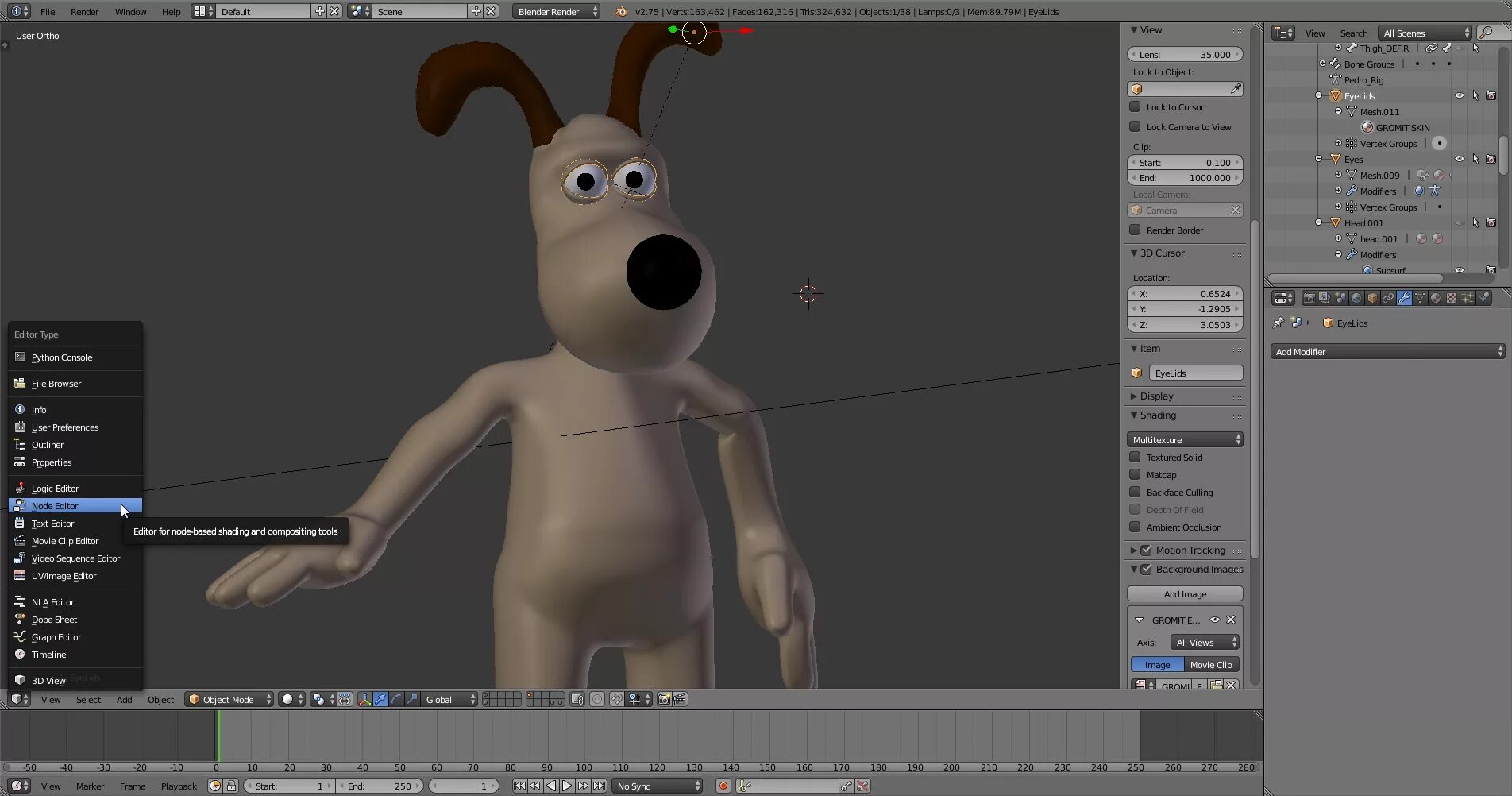1512x796 pixels.
Task: Toggle timeline lock time to other windows
Action: point(231,786)
